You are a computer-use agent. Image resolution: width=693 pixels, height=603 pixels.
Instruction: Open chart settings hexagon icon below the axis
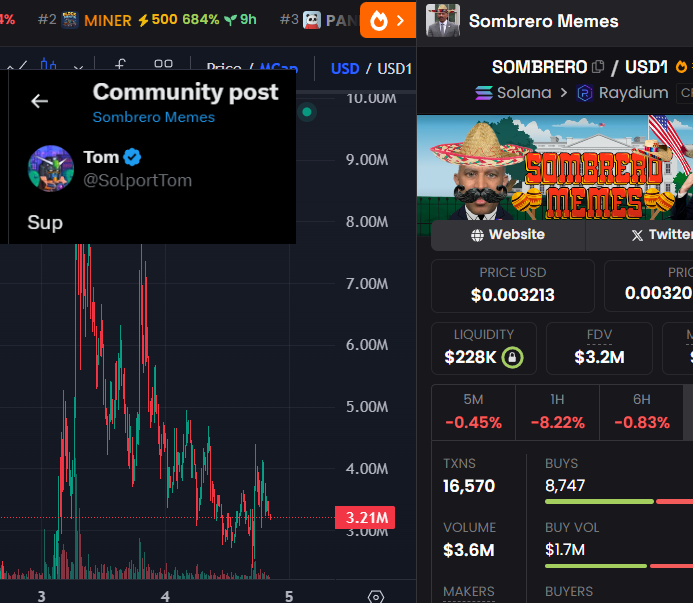click(x=376, y=597)
